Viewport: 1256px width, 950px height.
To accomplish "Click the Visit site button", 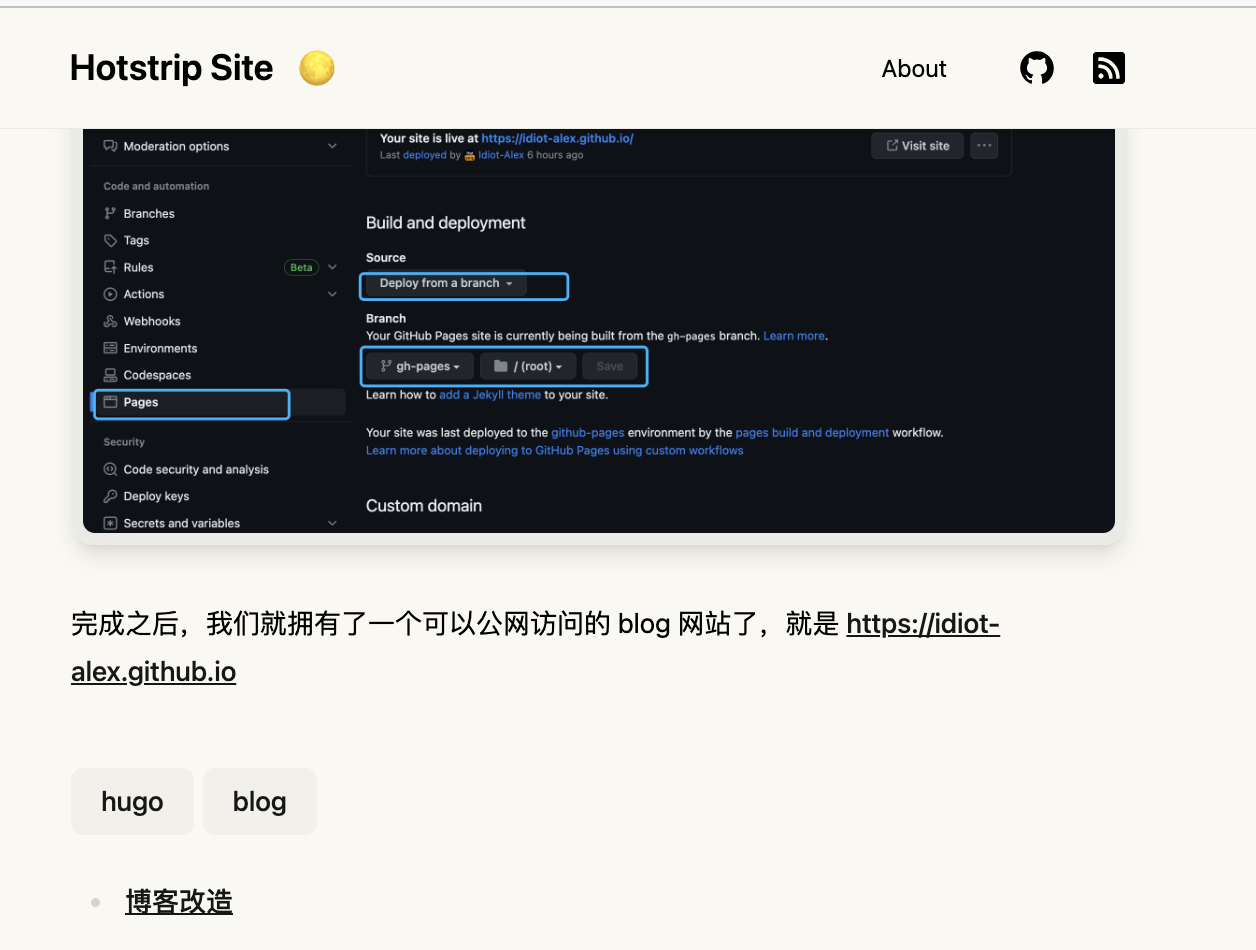I will click(917, 145).
